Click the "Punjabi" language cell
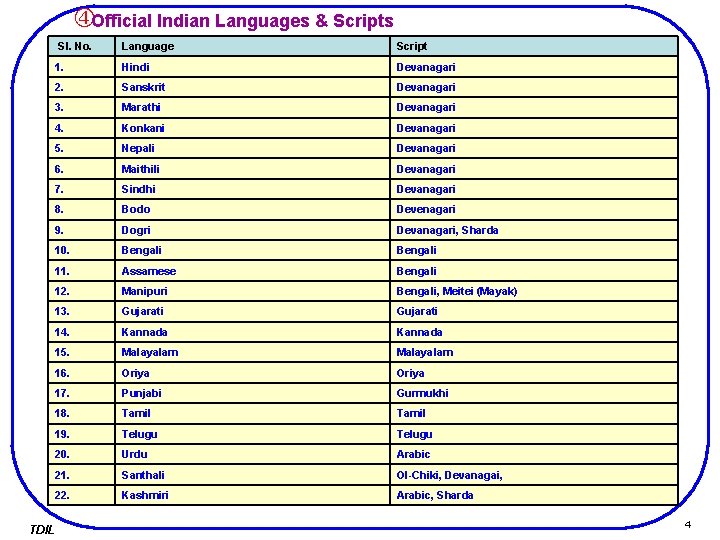Screen dimensions: 720x540 click(x=252, y=393)
